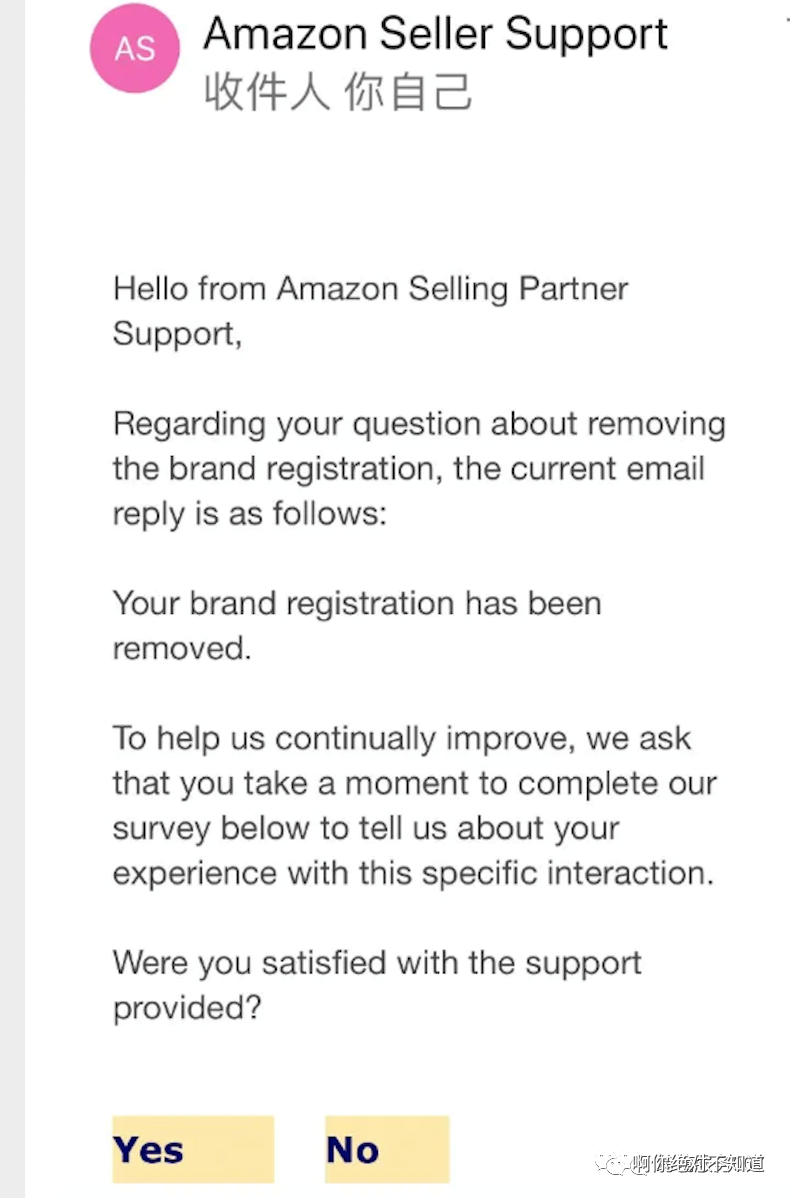Click the word "provided?" above the survey buttons
790x1198 pixels.
click(x=186, y=1008)
